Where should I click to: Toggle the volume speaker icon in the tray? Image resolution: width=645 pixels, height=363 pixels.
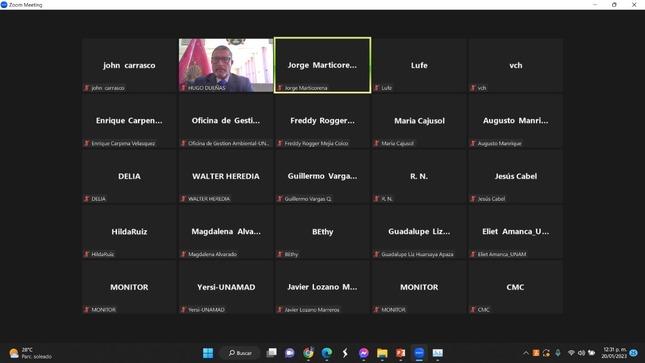581,353
